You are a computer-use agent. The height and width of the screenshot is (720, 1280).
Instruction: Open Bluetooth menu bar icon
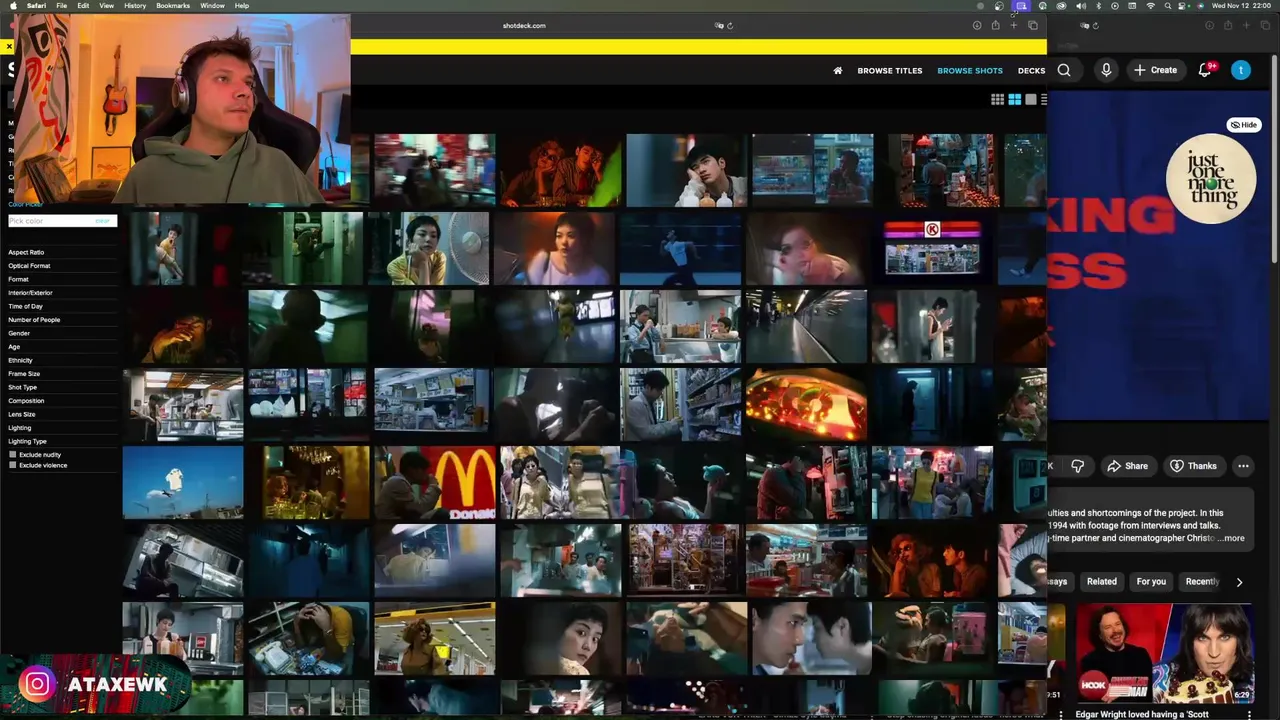tap(1098, 6)
